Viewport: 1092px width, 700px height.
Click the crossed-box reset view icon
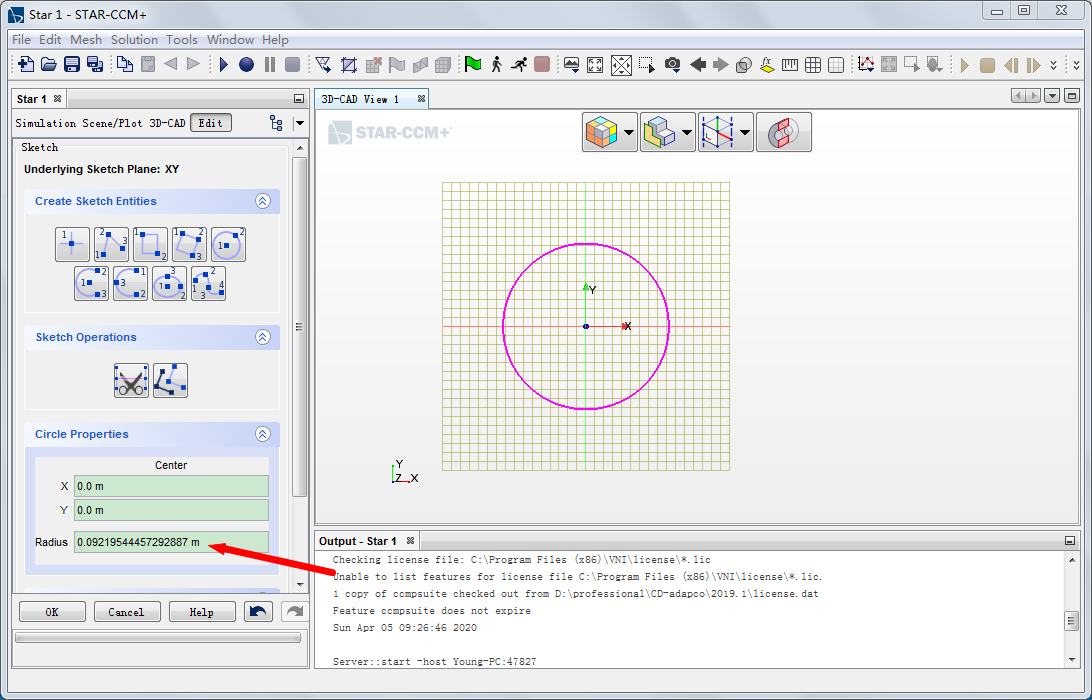[621, 65]
